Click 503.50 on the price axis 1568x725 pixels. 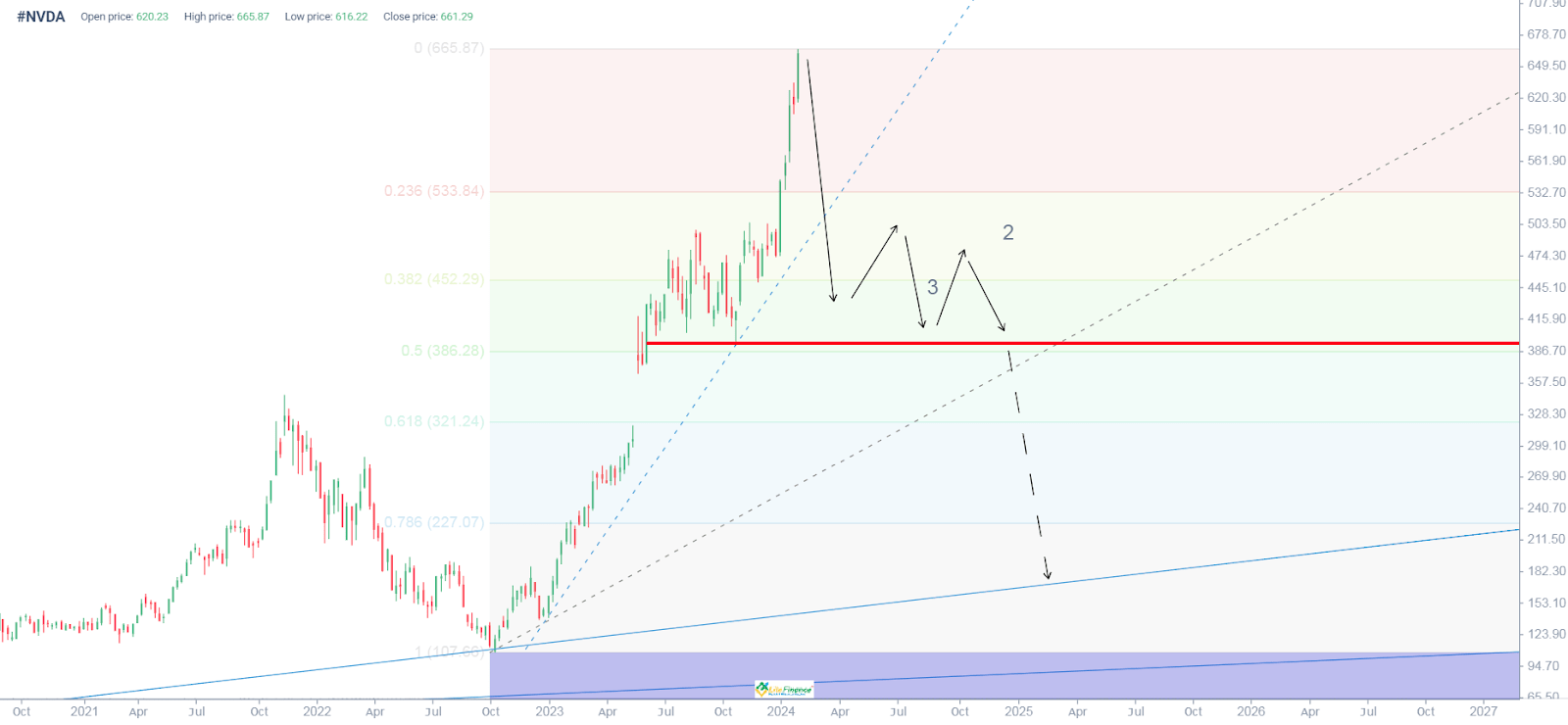coord(1546,224)
